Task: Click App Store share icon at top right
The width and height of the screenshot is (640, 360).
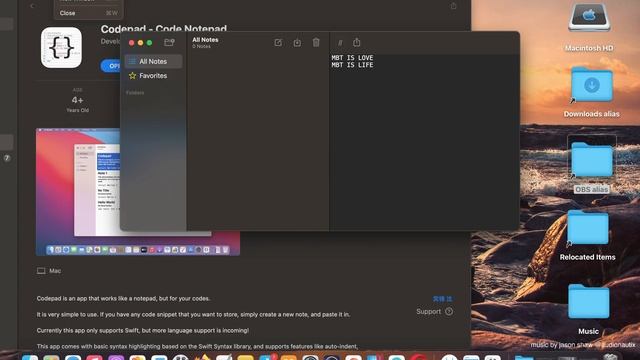Action: tap(453, 6)
